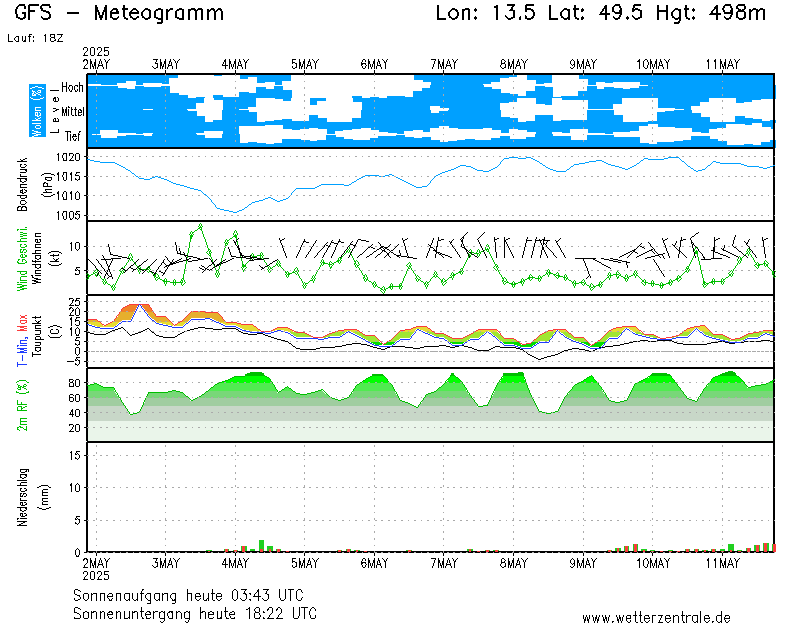Click the 'Sonnenaufgang heute 03:43 UTC' line

188,595
